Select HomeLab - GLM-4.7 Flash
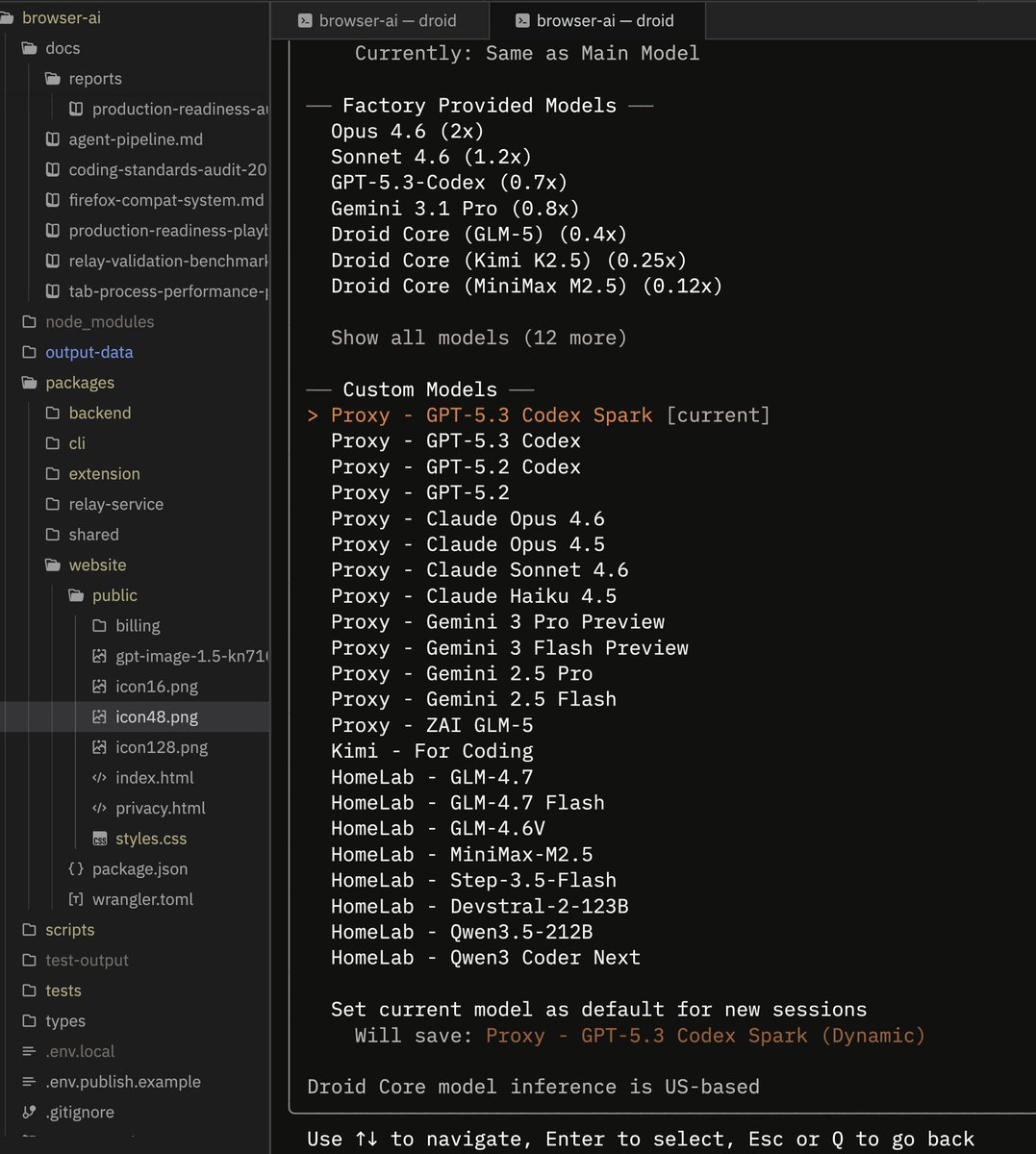 click(x=467, y=803)
